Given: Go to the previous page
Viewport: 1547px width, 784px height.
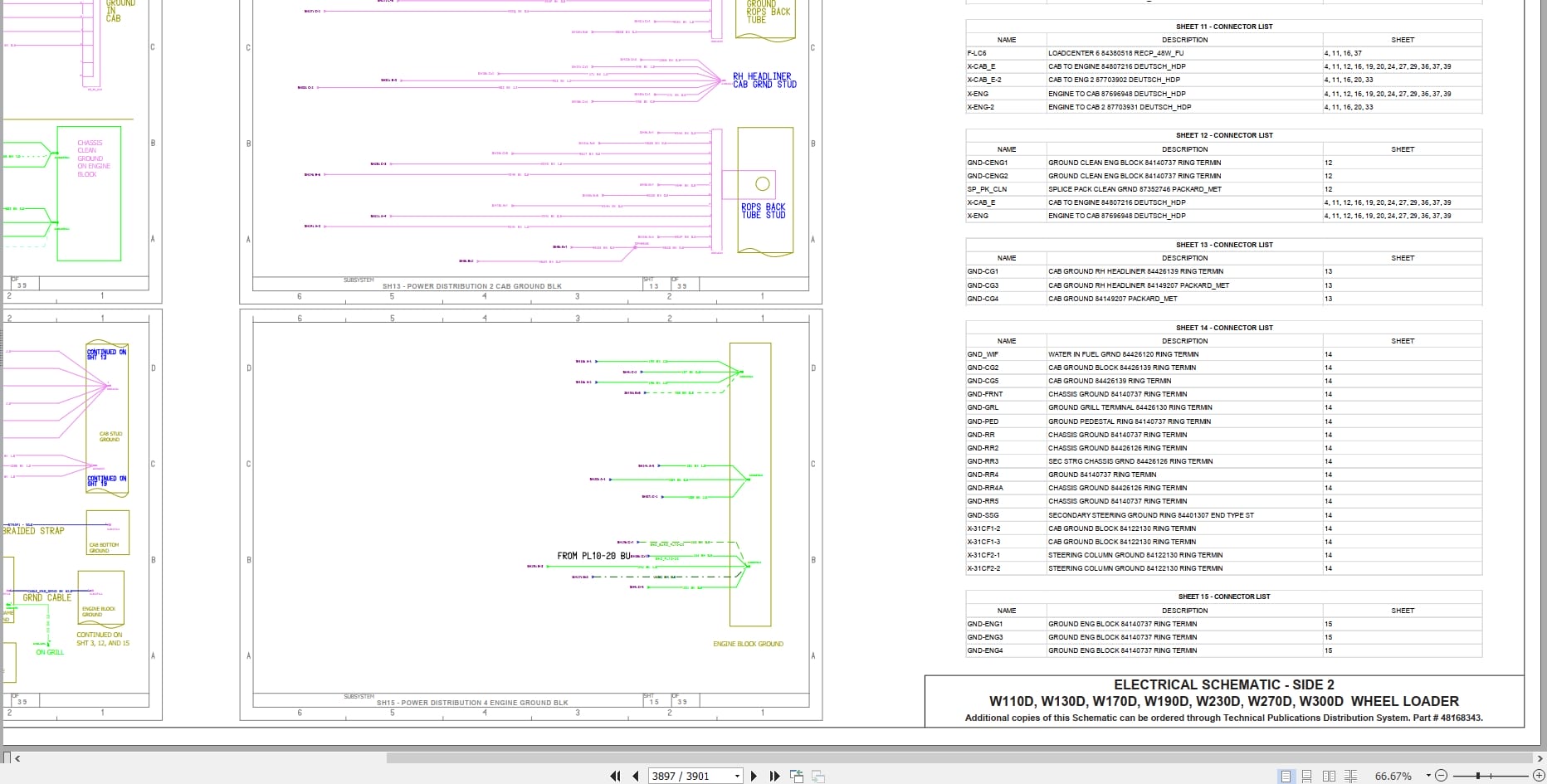Looking at the screenshot, I should (x=636, y=776).
